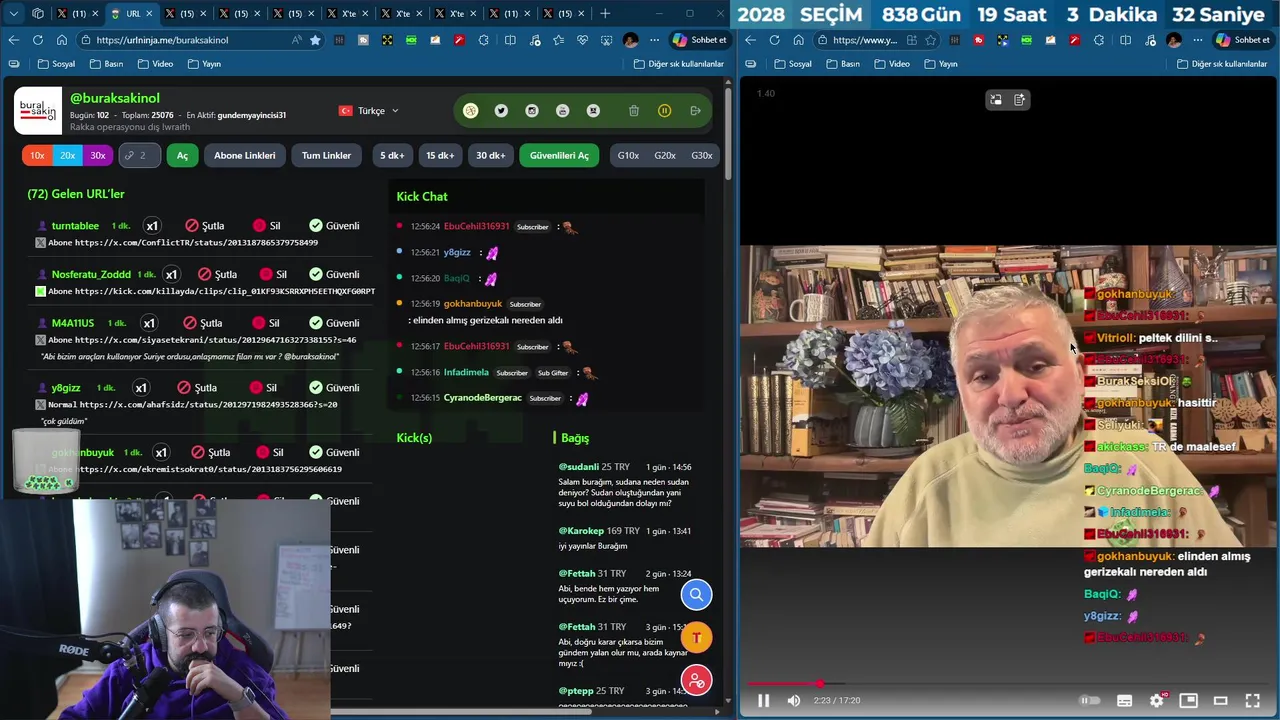1280x720 pixels.
Task: Click the x1 badge for y8gizz
Action: click(141, 388)
